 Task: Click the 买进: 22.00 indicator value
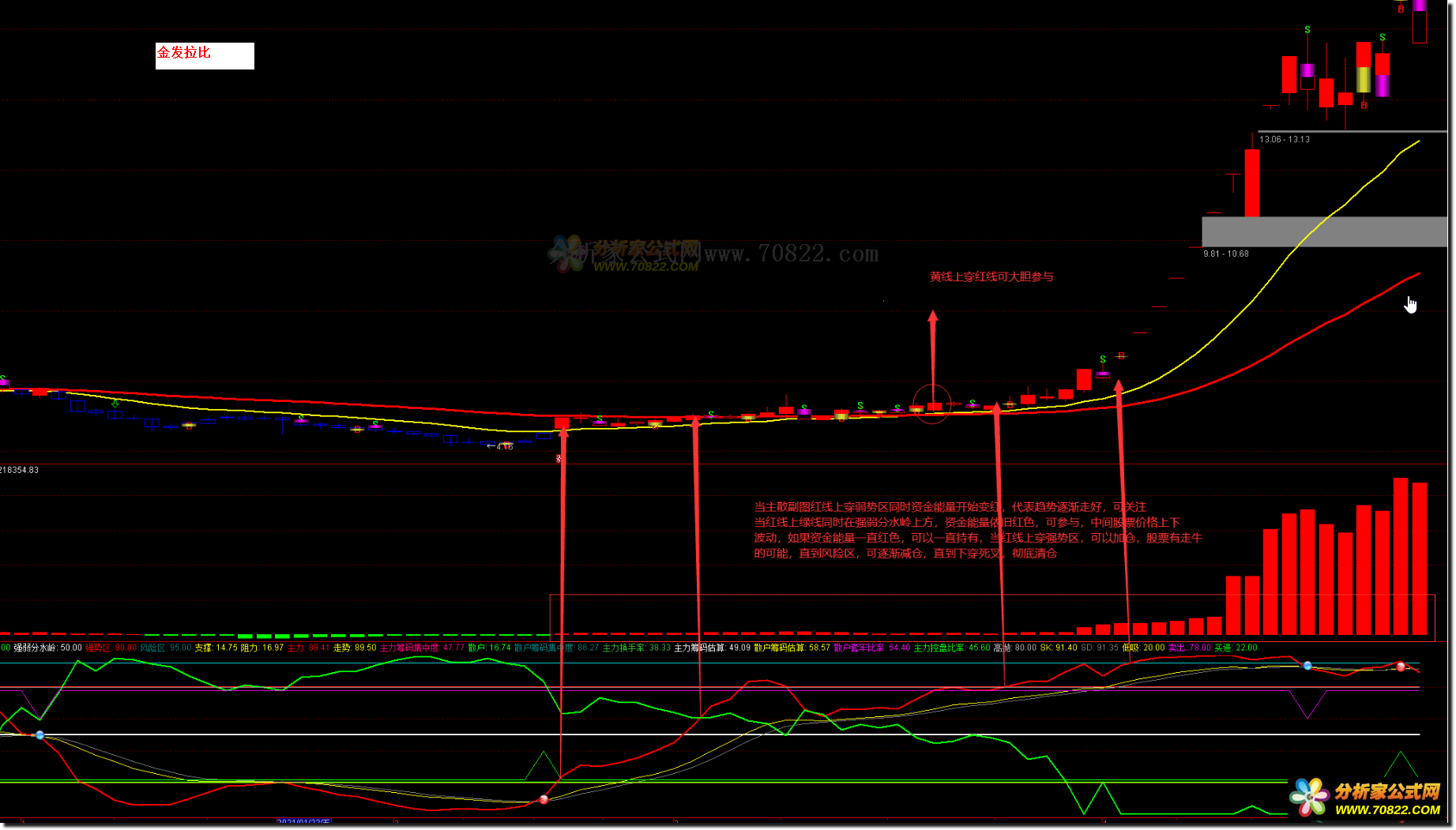tap(1236, 648)
